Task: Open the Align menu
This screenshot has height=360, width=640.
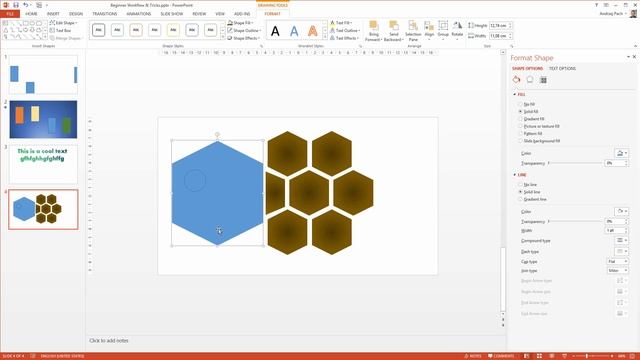Action: (429, 30)
